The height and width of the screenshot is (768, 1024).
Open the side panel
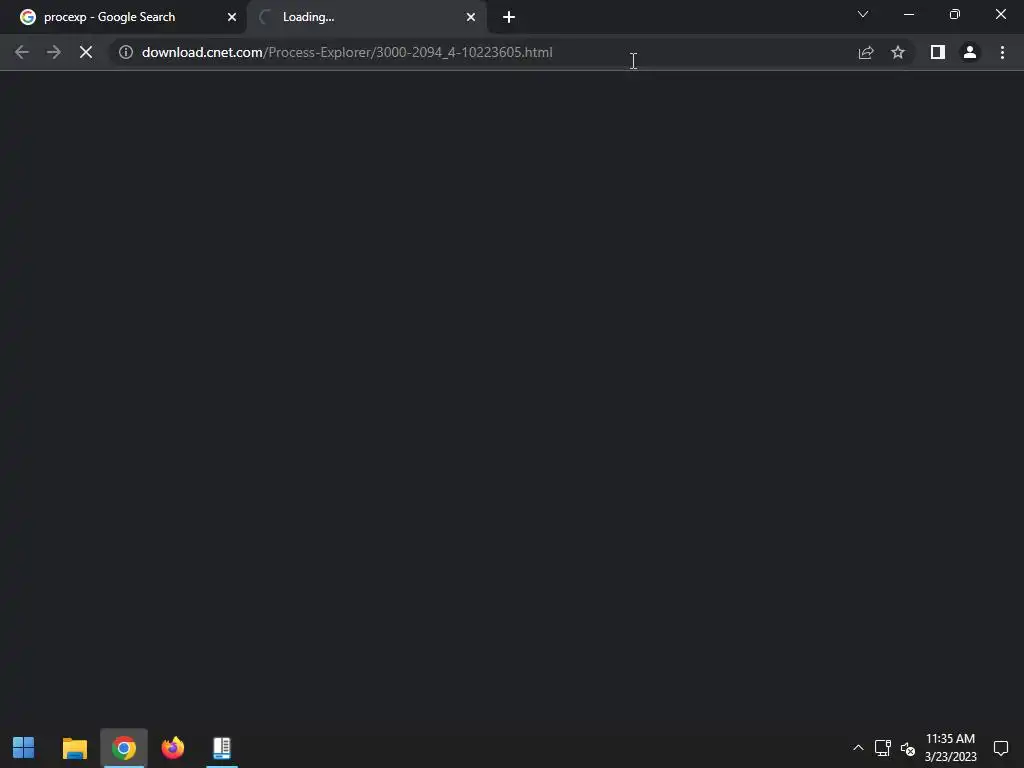[x=938, y=52]
